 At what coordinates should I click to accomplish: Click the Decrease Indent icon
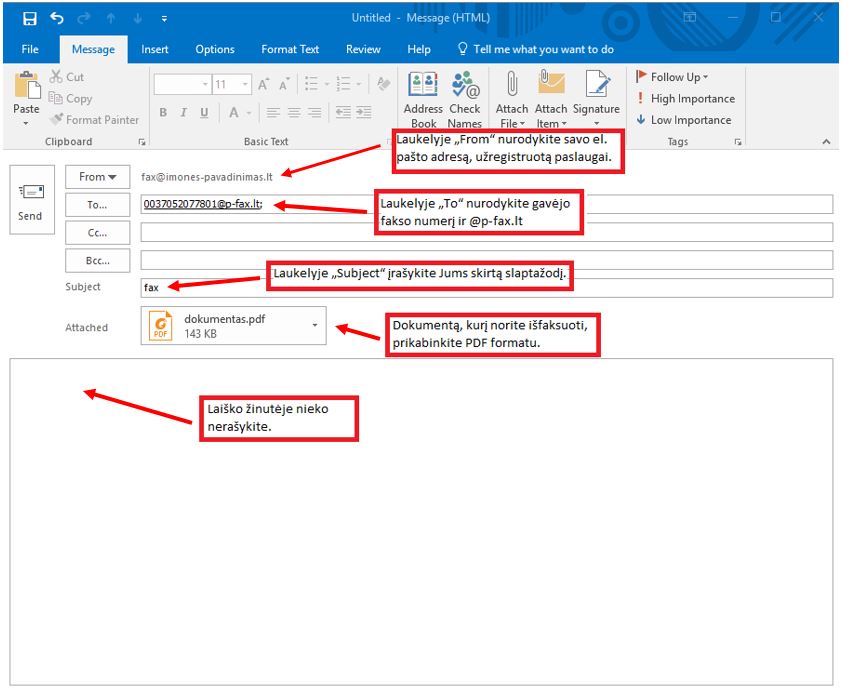[x=343, y=112]
